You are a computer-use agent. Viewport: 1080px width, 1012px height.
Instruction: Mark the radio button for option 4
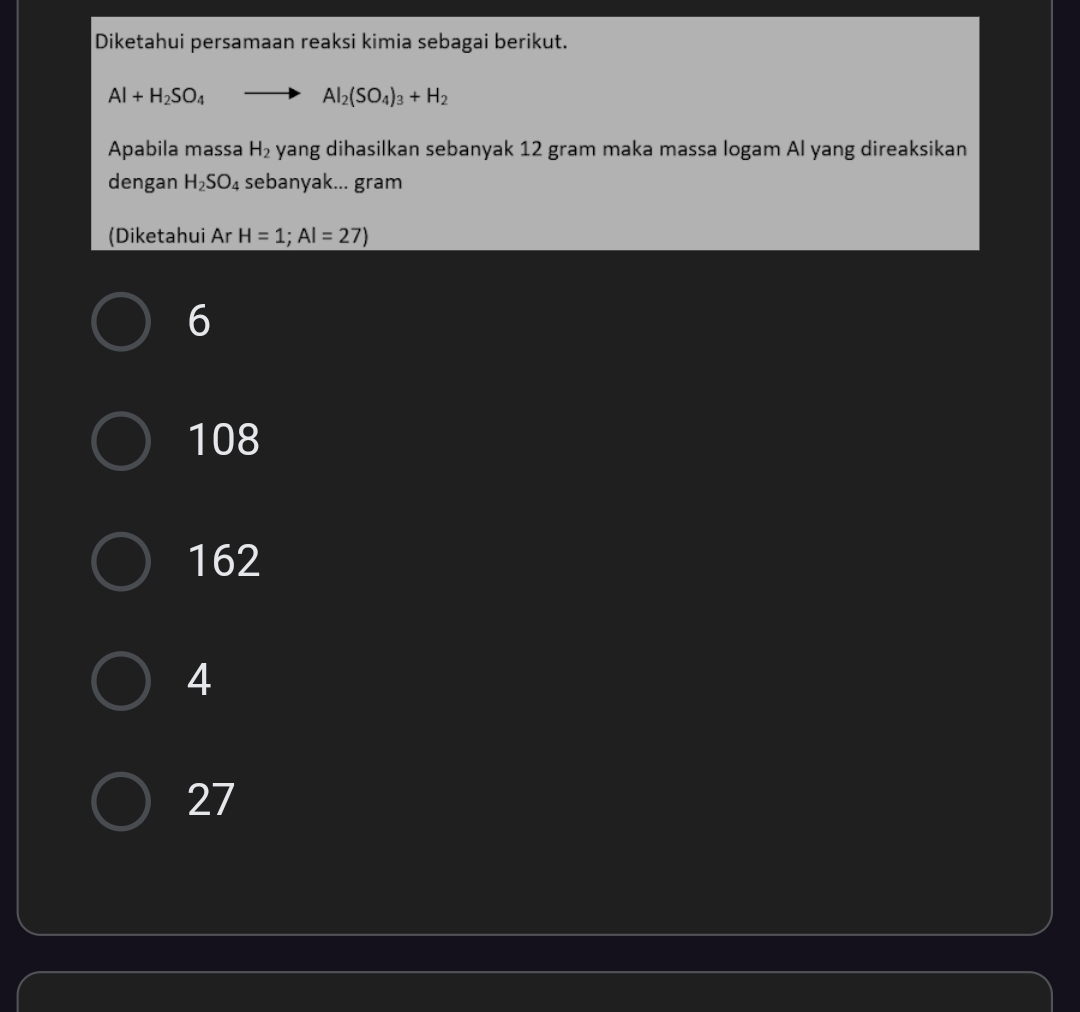(121, 681)
